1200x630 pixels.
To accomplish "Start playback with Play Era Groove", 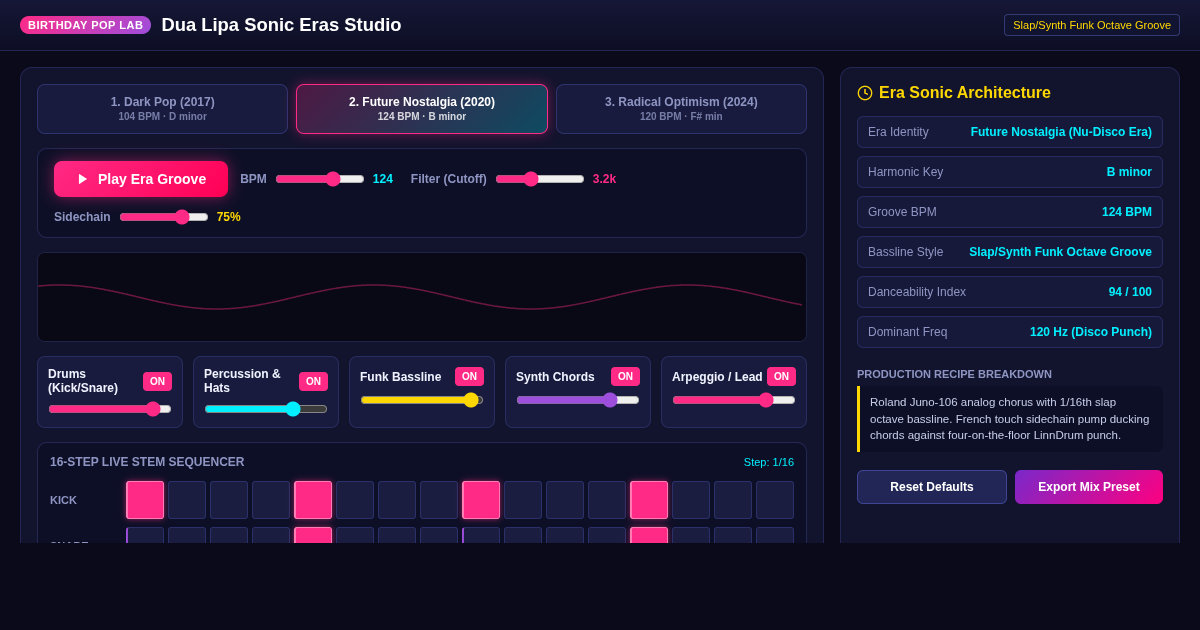I will click(x=141, y=179).
